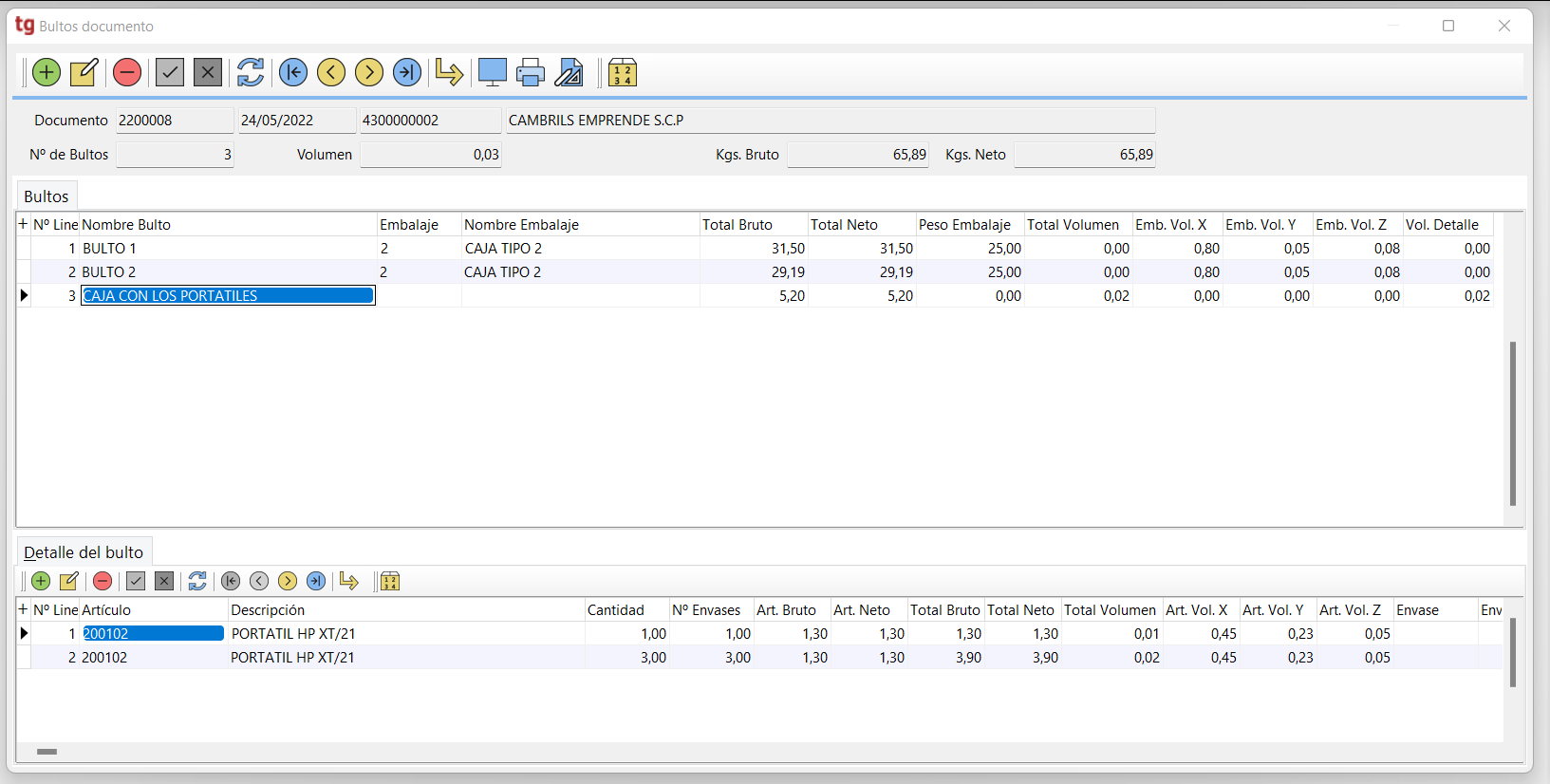Go to next detail line in Detalle toolbar
1550x784 pixels.
coord(288,581)
